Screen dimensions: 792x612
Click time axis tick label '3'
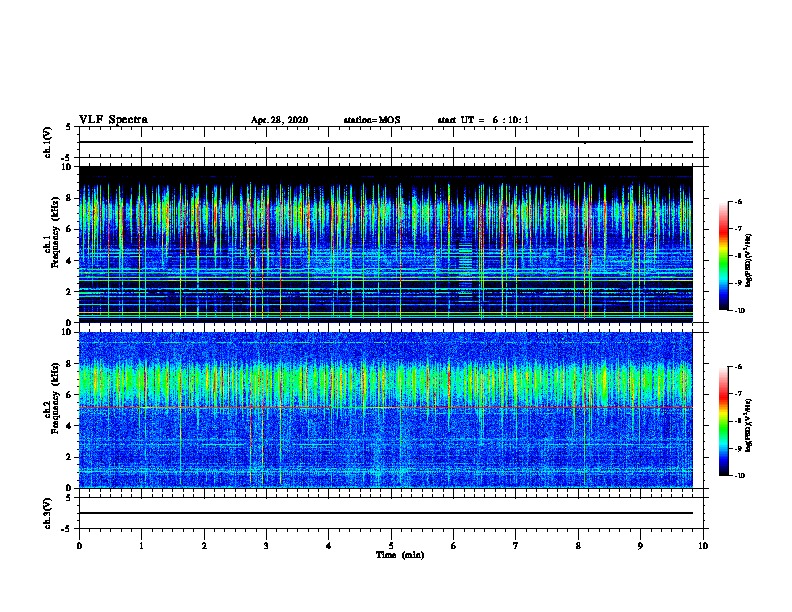pyautogui.click(x=266, y=545)
